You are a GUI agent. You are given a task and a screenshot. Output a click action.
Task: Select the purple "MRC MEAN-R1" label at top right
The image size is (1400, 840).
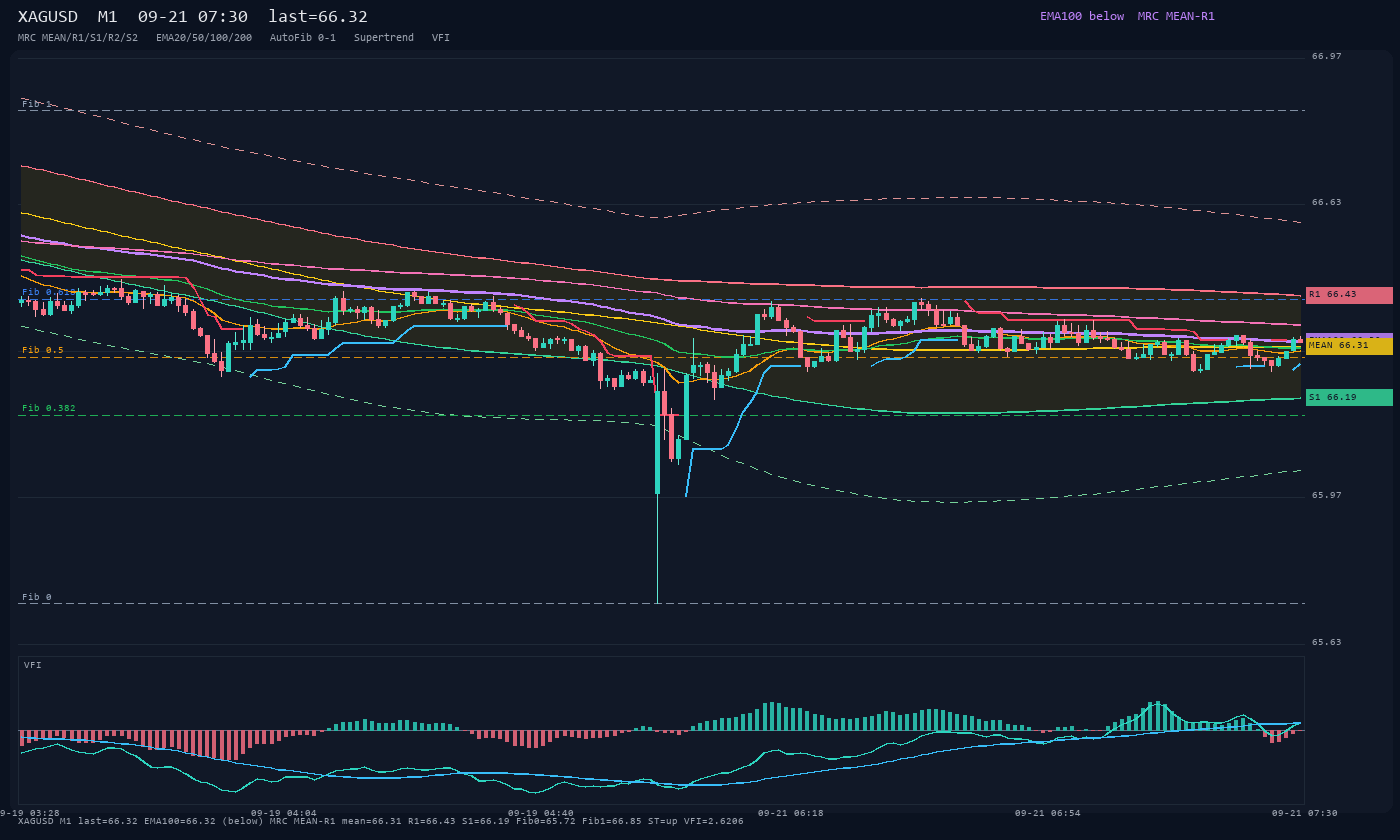tap(1176, 16)
